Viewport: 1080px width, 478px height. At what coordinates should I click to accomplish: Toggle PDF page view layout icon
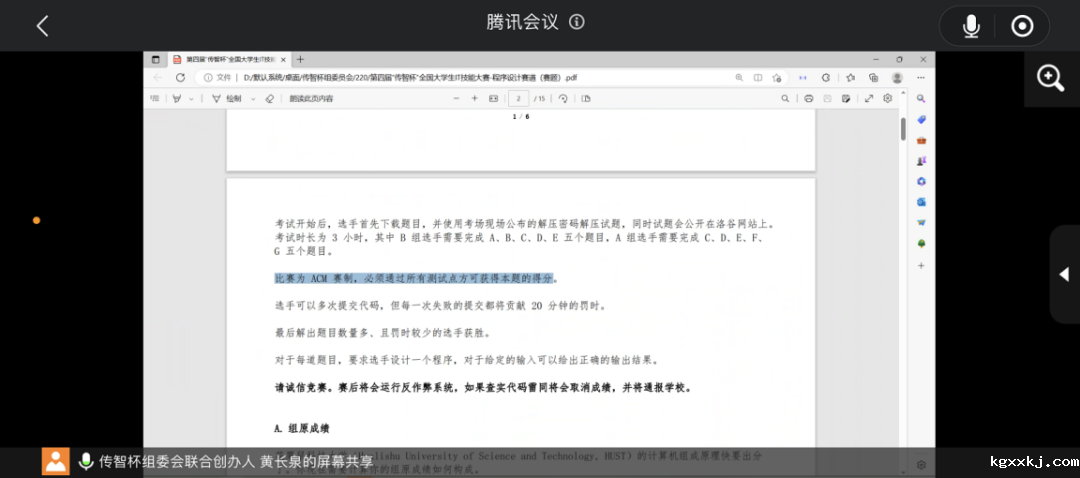(586, 98)
